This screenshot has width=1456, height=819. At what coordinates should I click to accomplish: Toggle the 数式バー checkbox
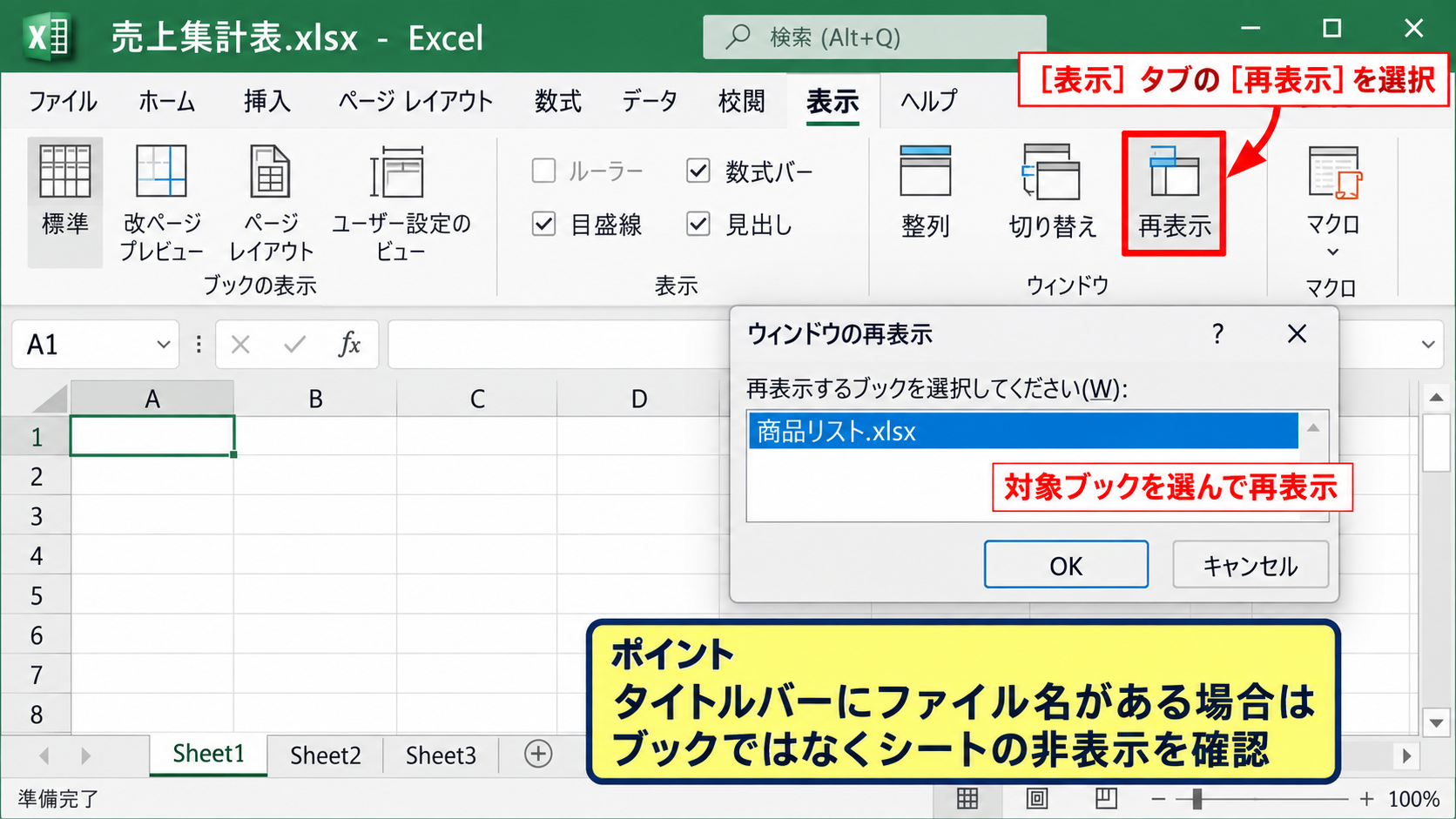(x=698, y=171)
